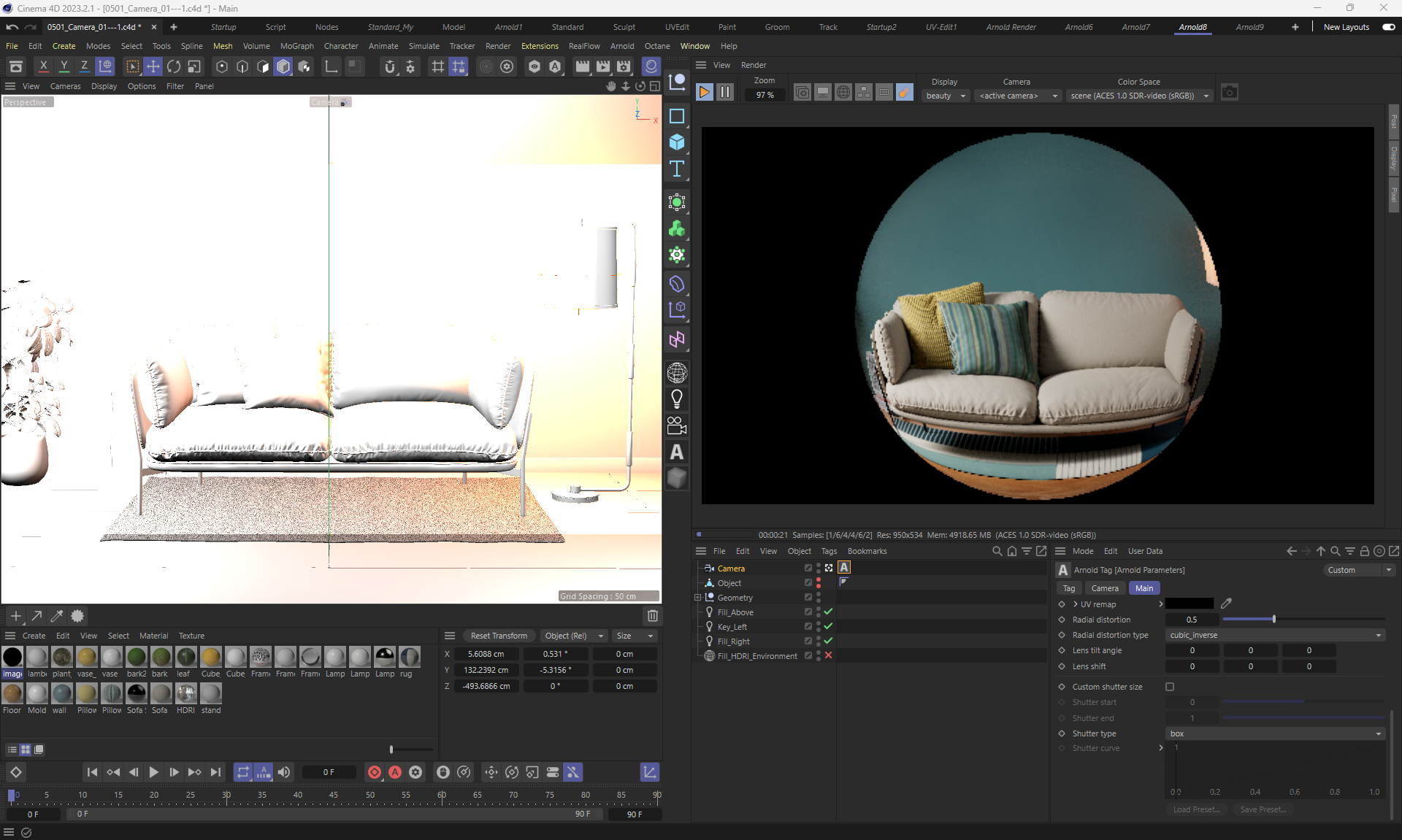This screenshot has width=1402, height=840.
Task: Start the Arnold IPR render play button
Action: [x=704, y=93]
